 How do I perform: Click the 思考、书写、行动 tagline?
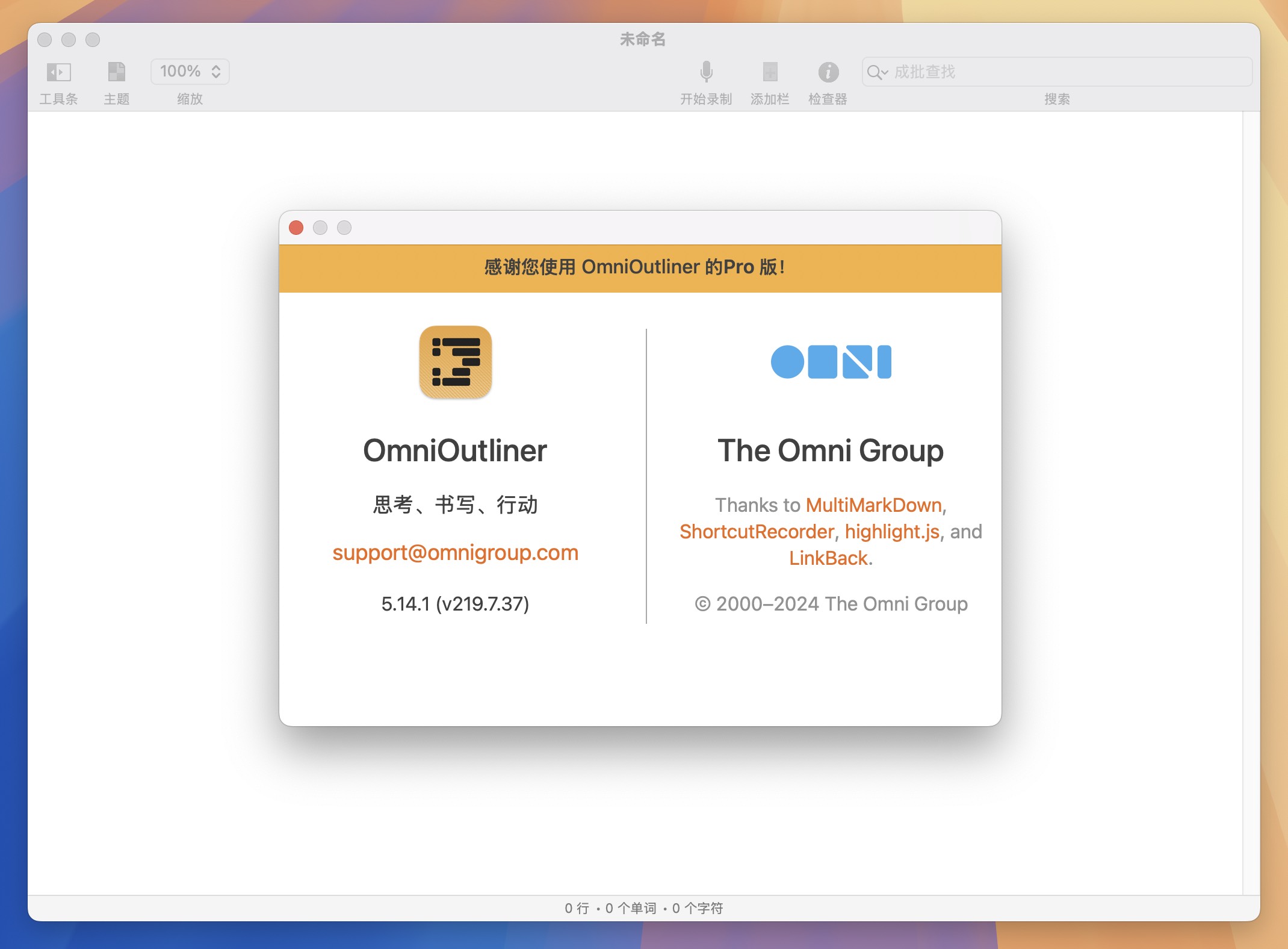455,505
